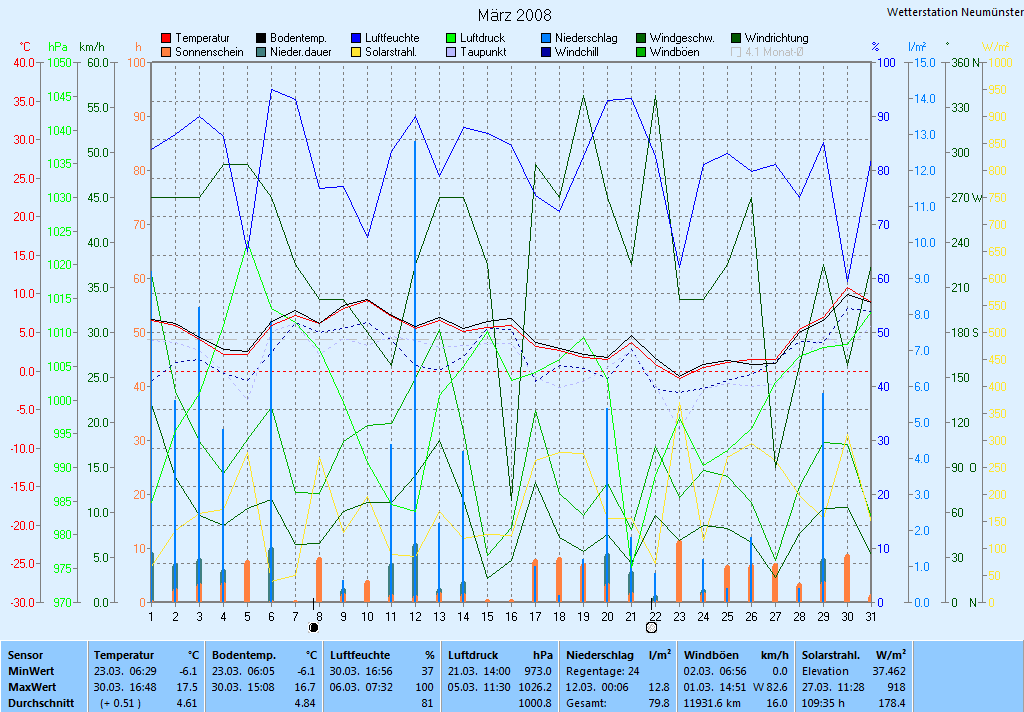Click the Windböen legend swatch
Image resolution: width=1024 pixels, height=712 pixels.
641,52
